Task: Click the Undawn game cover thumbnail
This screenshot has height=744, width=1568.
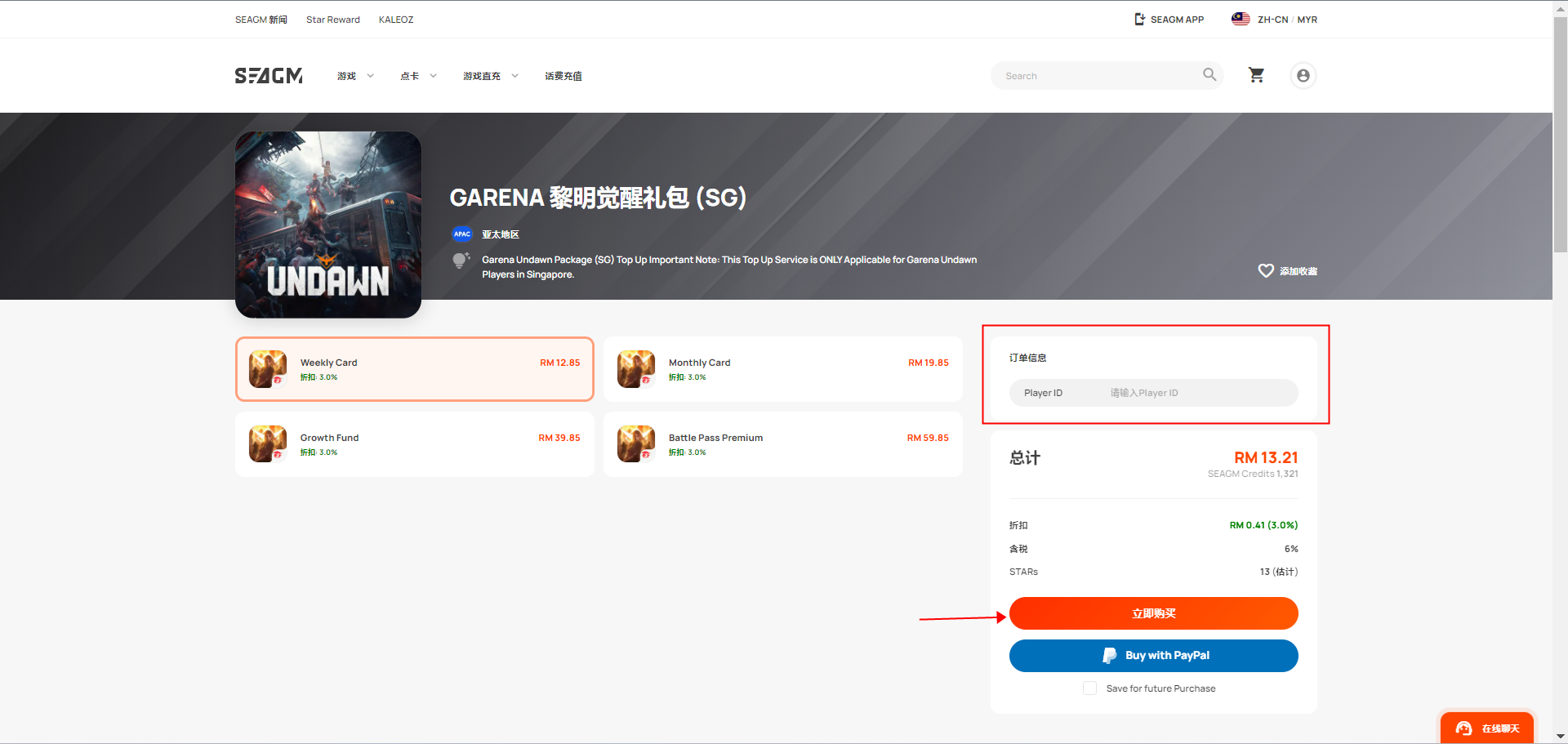Action: (328, 225)
